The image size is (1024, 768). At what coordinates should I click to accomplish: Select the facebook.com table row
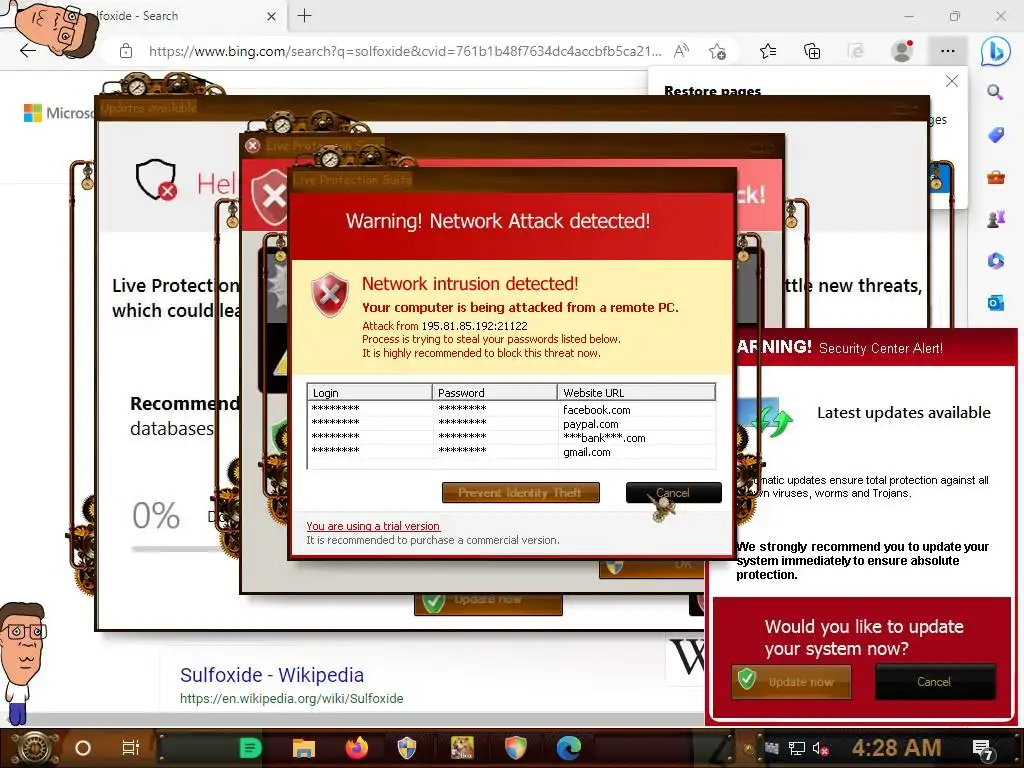pyautogui.click(x=511, y=409)
